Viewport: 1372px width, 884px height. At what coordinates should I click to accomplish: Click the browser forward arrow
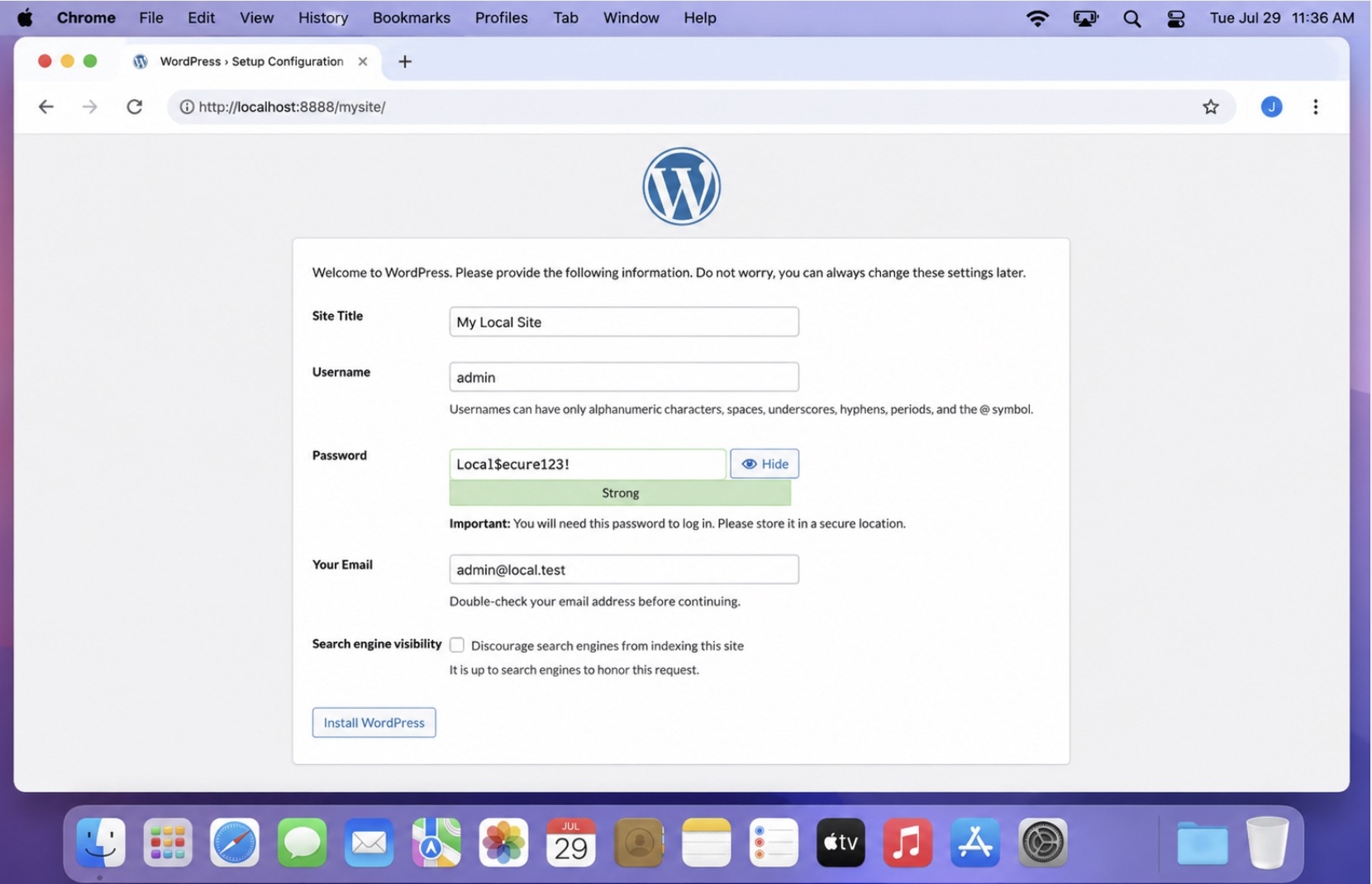[x=90, y=107]
